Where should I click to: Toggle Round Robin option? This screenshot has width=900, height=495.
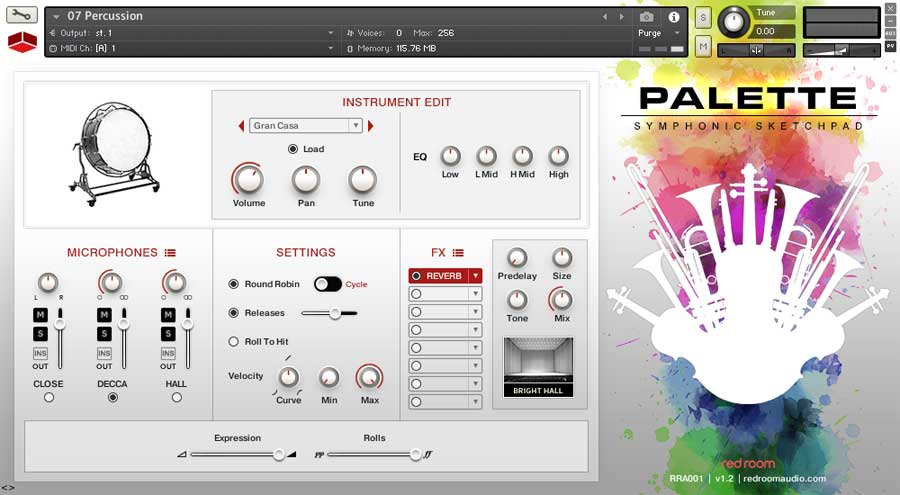(x=234, y=284)
